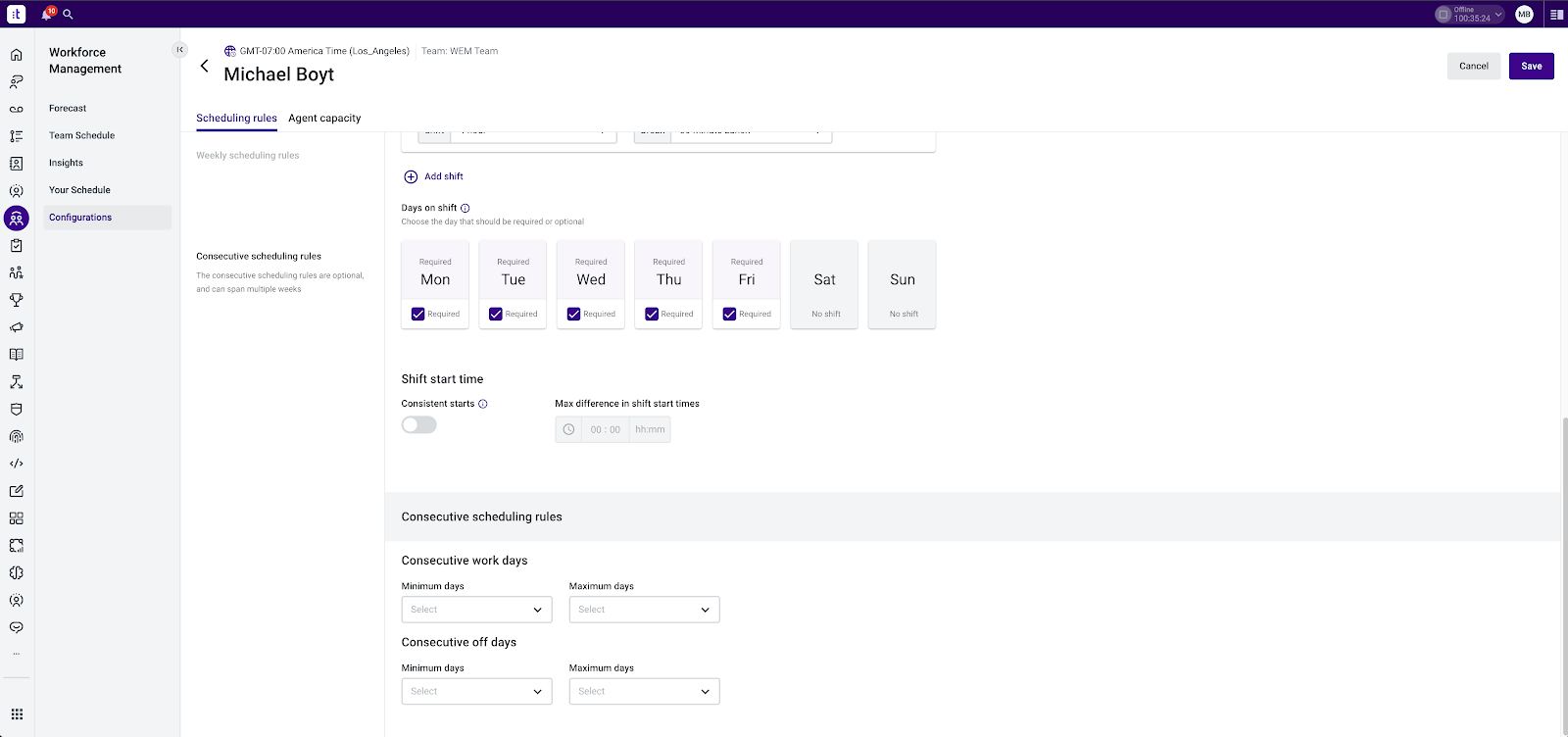Open Consecutive off days Minimum days dropdown
The height and width of the screenshot is (737, 1568).
click(477, 691)
